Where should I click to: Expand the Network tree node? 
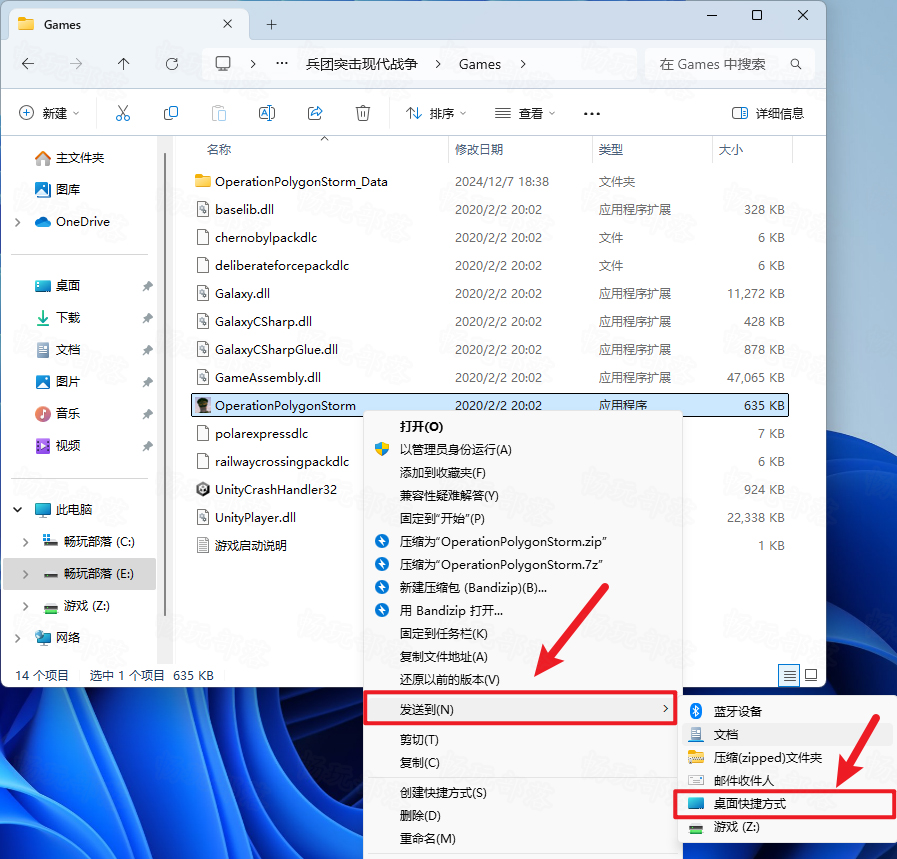coord(18,638)
